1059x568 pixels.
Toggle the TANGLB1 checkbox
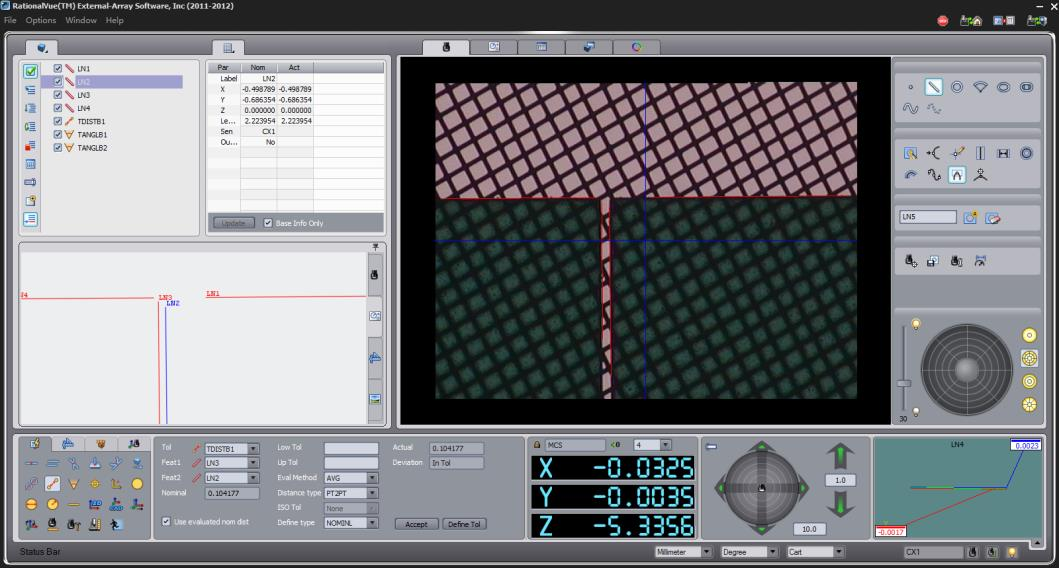[x=57, y=134]
